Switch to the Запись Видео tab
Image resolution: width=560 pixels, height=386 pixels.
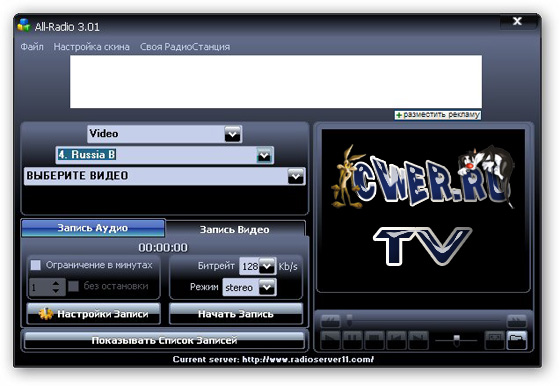coord(234,229)
